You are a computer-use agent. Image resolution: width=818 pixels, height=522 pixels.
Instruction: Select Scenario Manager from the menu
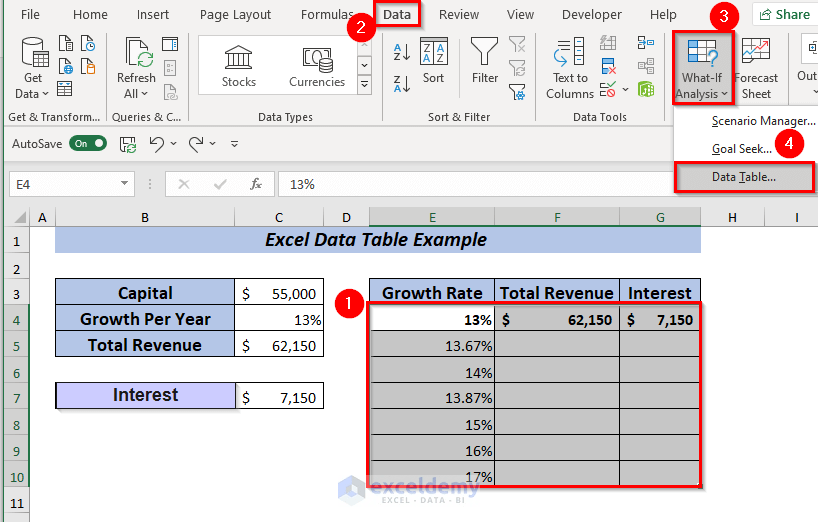click(763, 121)
